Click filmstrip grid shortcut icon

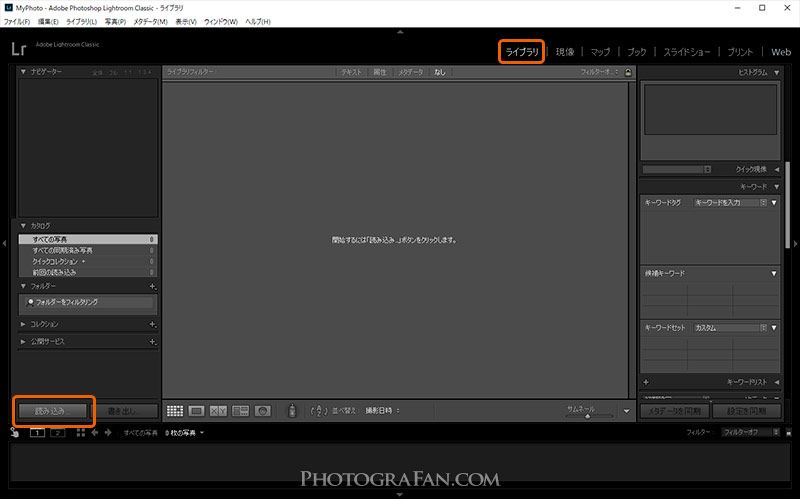(81, 433)
